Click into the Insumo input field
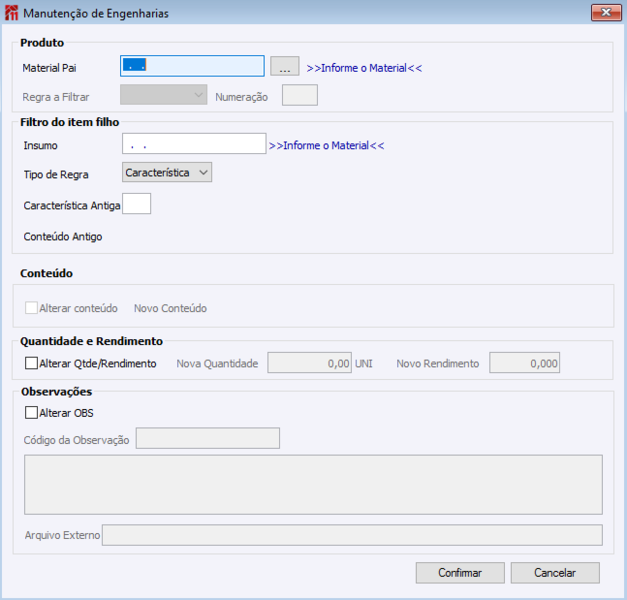The width and height of the screenshot is (627, 600). (x=194, y=144)
